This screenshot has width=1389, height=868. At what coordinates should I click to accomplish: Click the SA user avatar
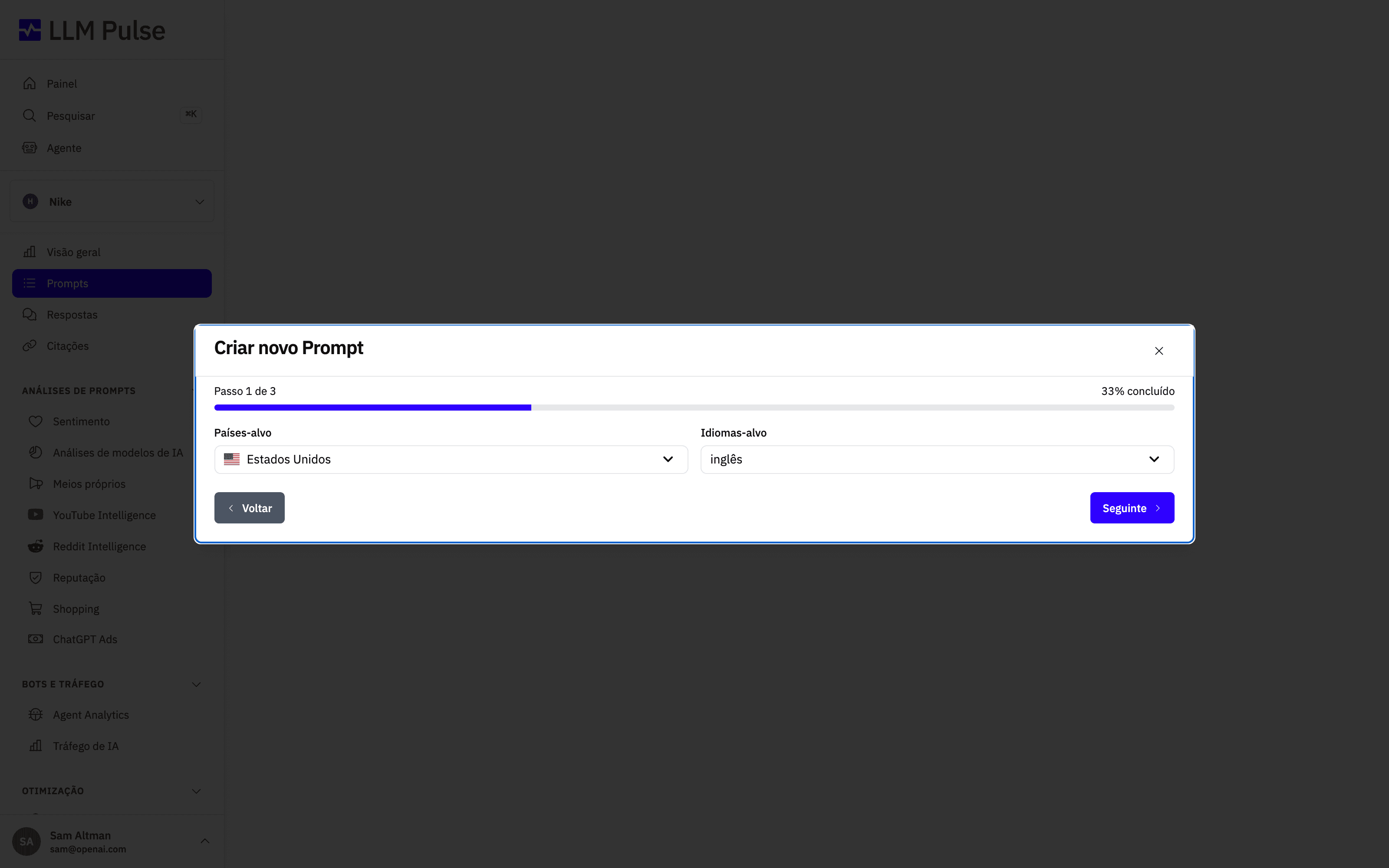26,842
